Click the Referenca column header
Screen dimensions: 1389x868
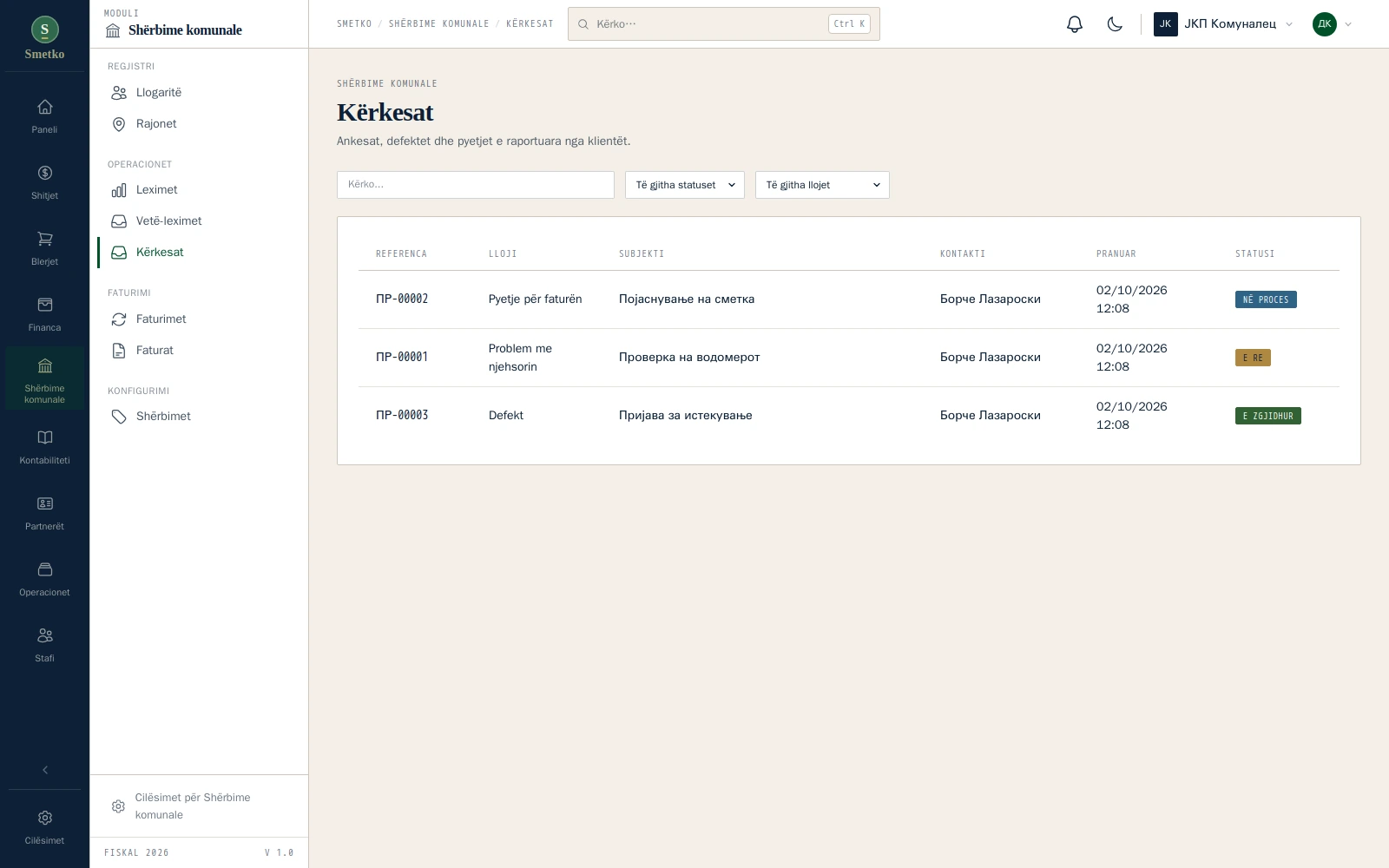[401, 254]
